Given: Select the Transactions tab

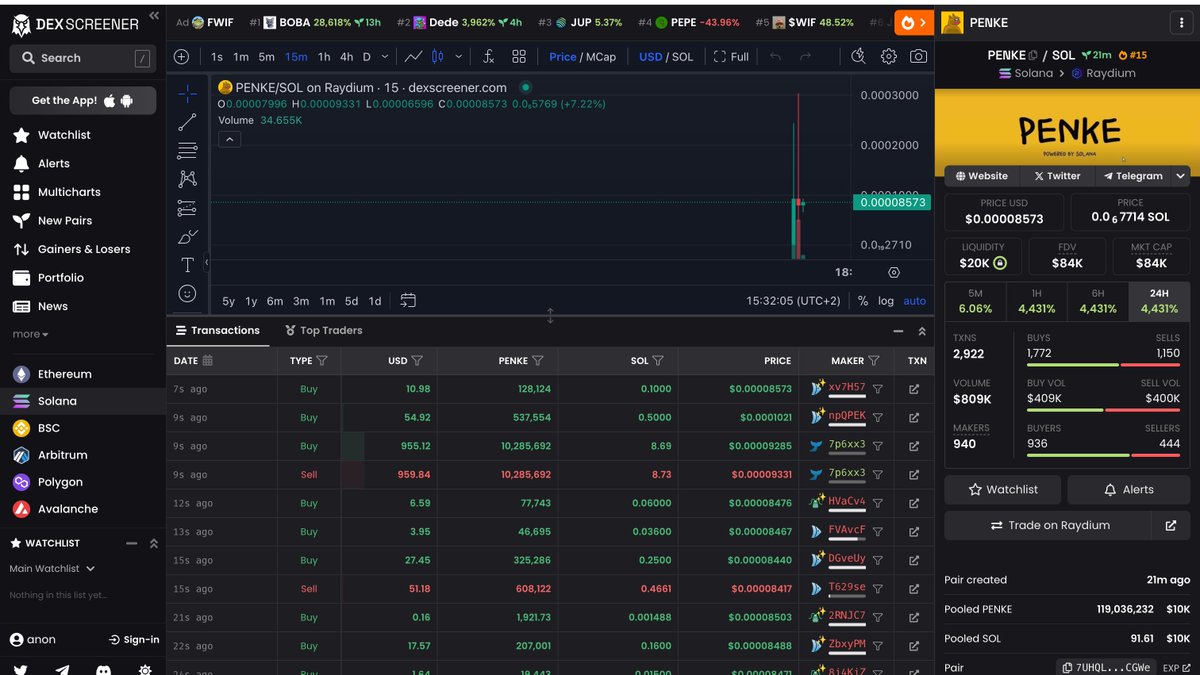Looking at the screenshot, I should (x=218, y=330).
